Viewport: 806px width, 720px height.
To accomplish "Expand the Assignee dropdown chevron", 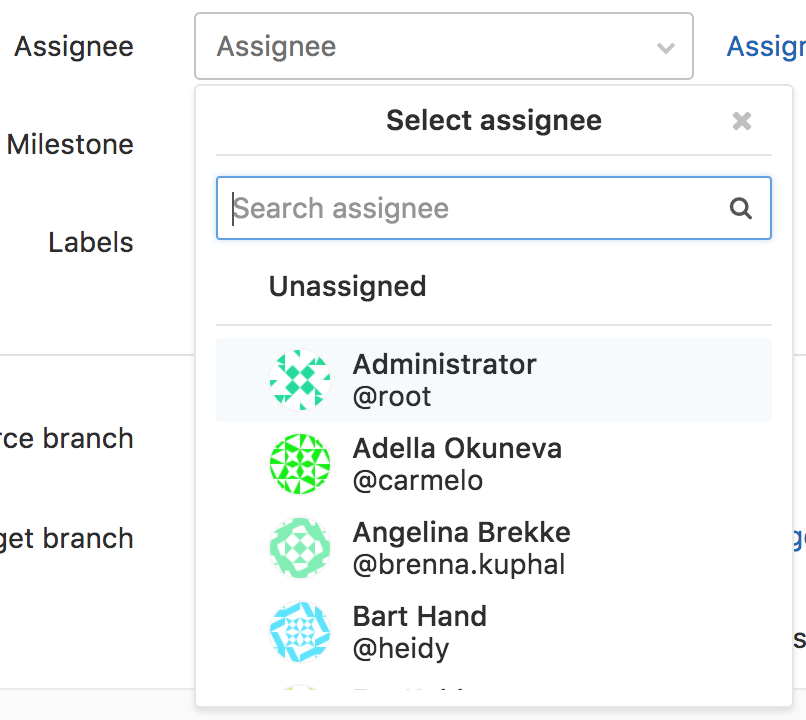I will (666, 48).
